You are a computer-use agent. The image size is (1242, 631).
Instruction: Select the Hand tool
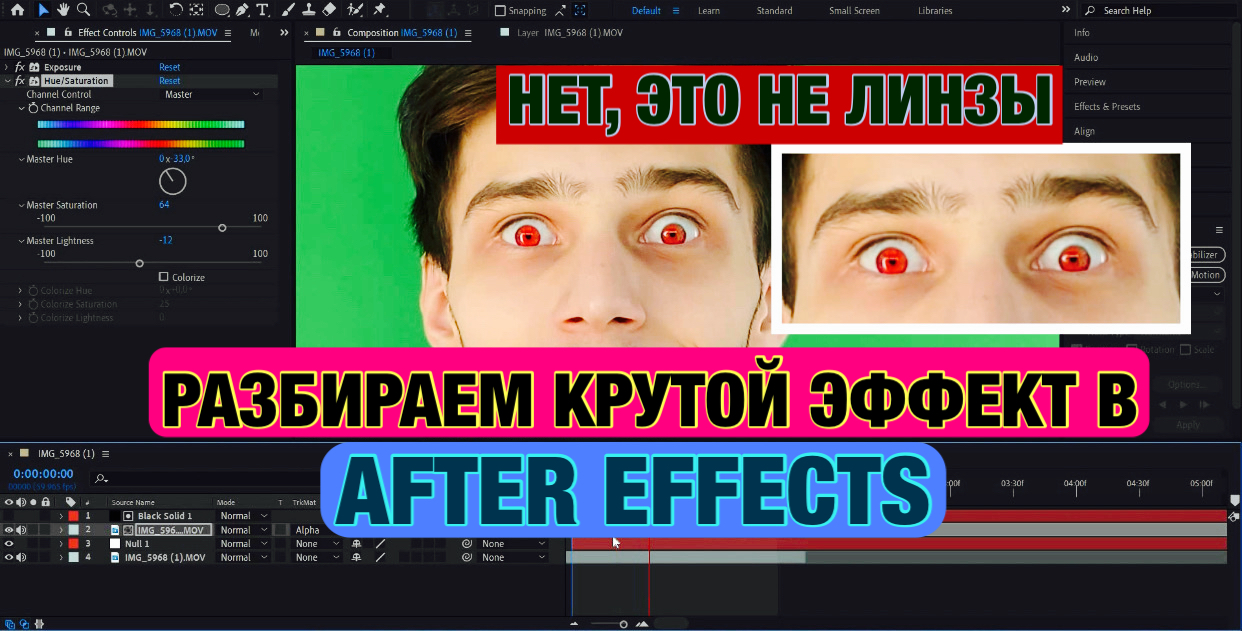pyautogui.click(x=63, y=10)
